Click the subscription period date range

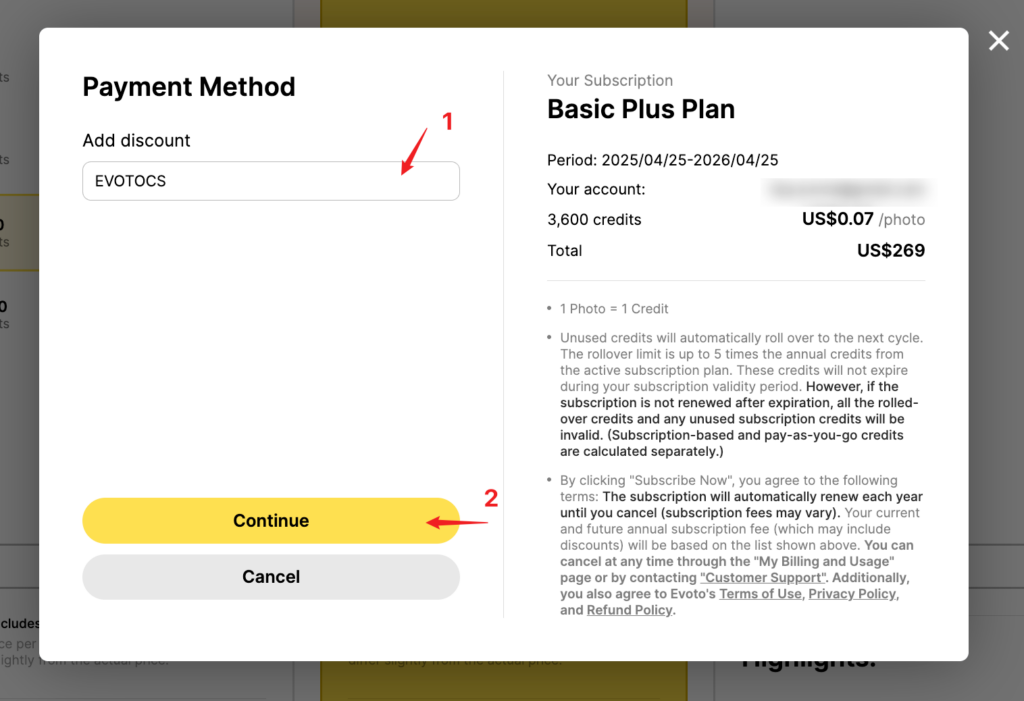690,160
